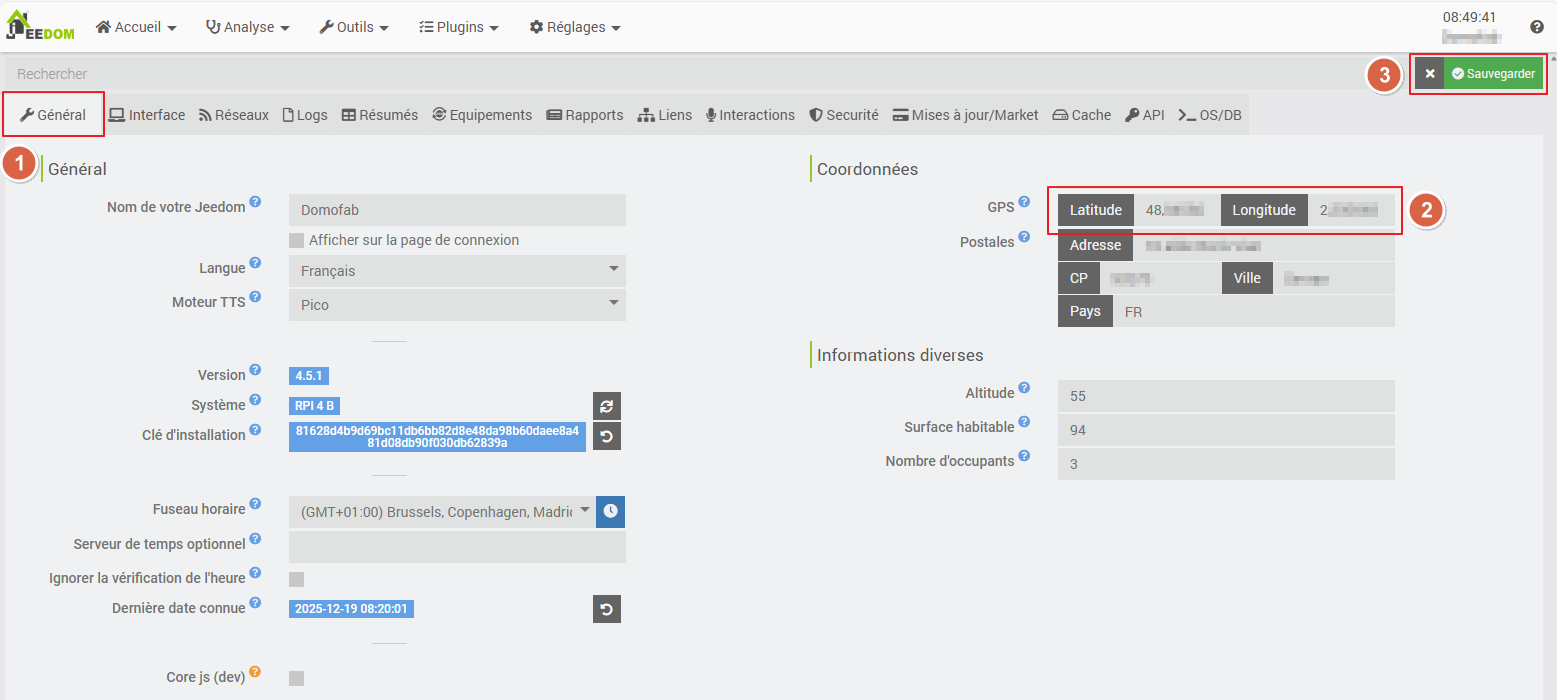Click help icon next to Fuseau horaire label

[255, 504]
